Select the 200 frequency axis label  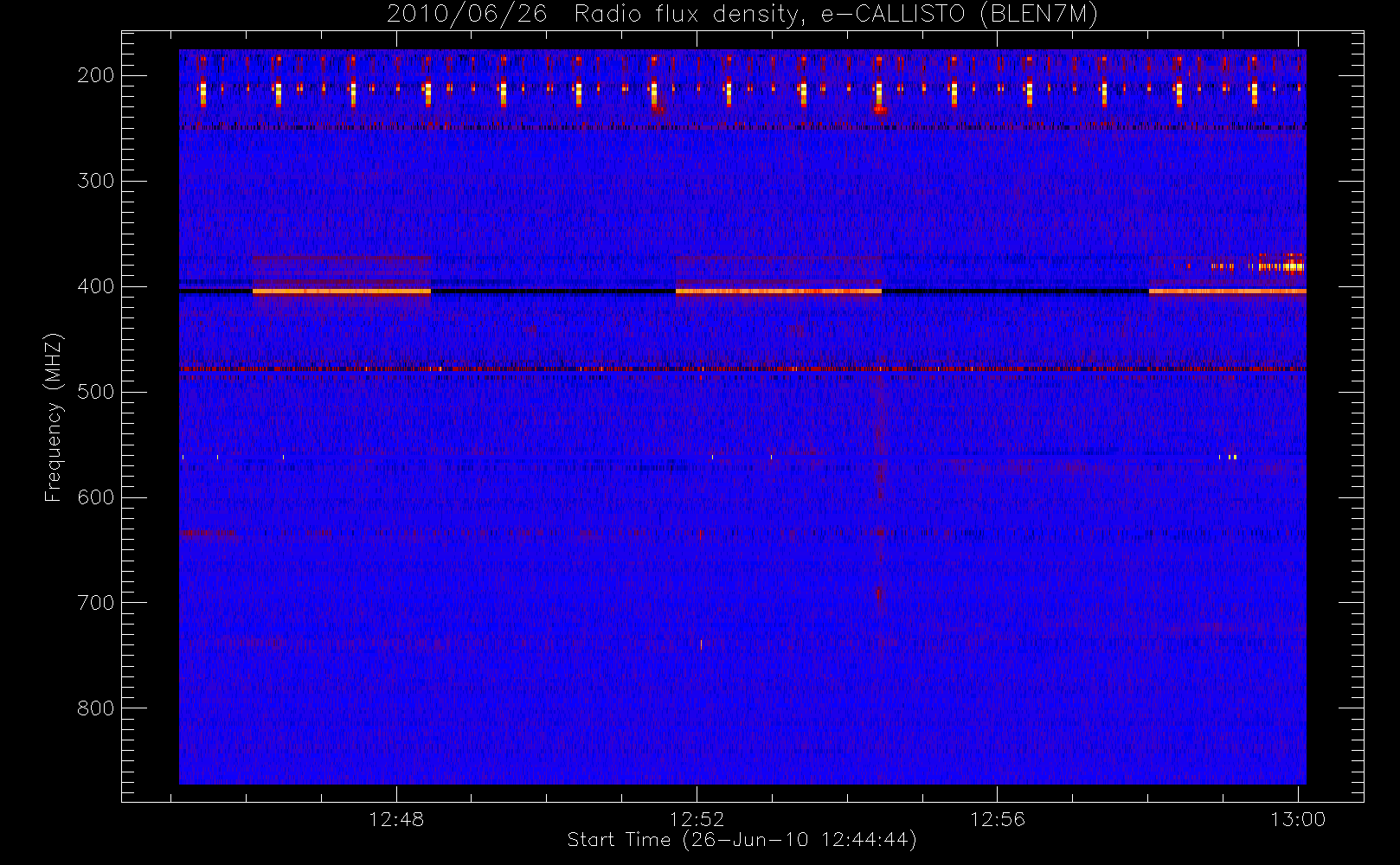(x=96, y=75)
